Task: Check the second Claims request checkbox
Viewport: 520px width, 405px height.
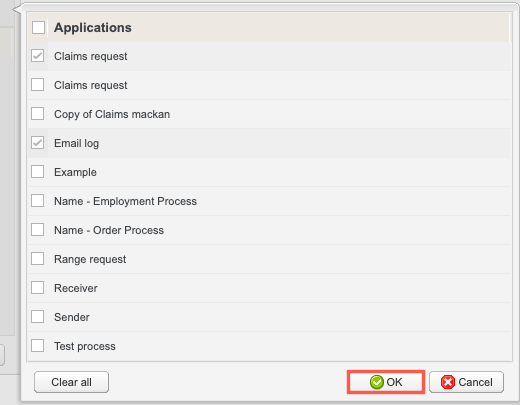Action: (37, 85)
